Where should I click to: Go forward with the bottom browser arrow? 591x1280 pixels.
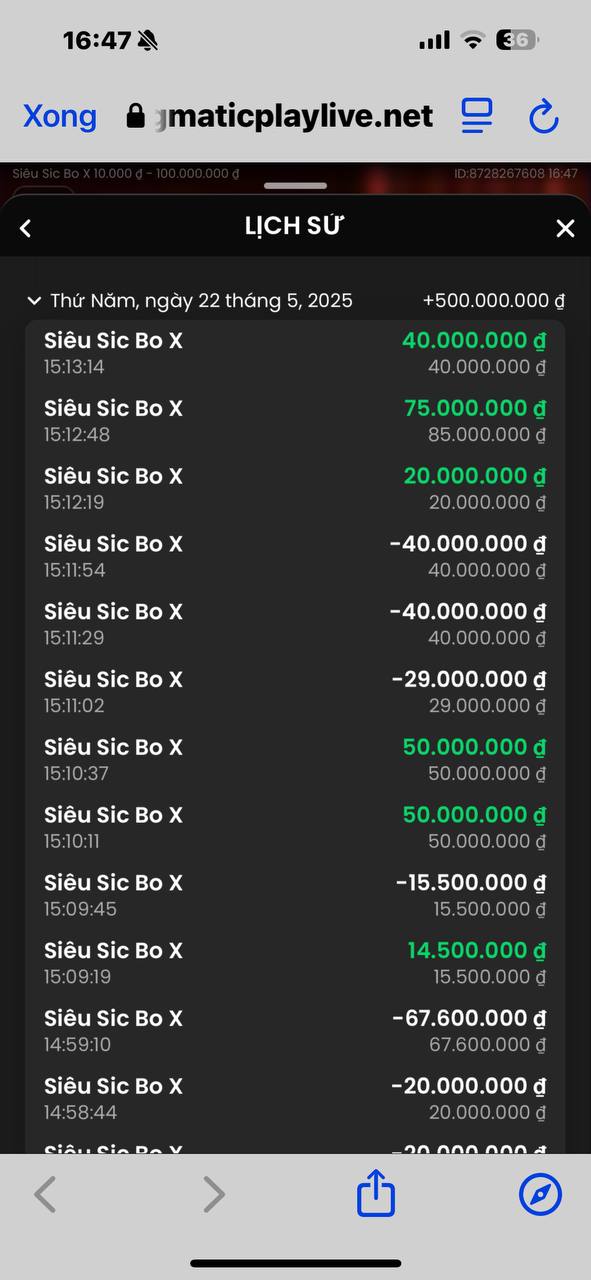point(213,1194)
